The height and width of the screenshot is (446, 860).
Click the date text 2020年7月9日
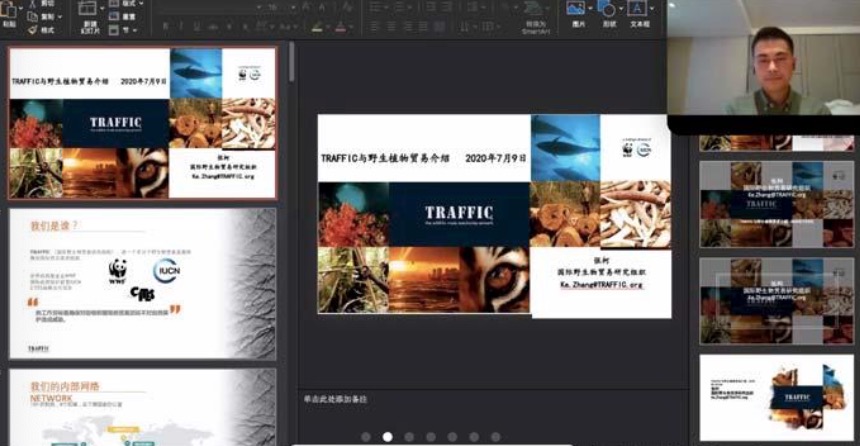496,159
